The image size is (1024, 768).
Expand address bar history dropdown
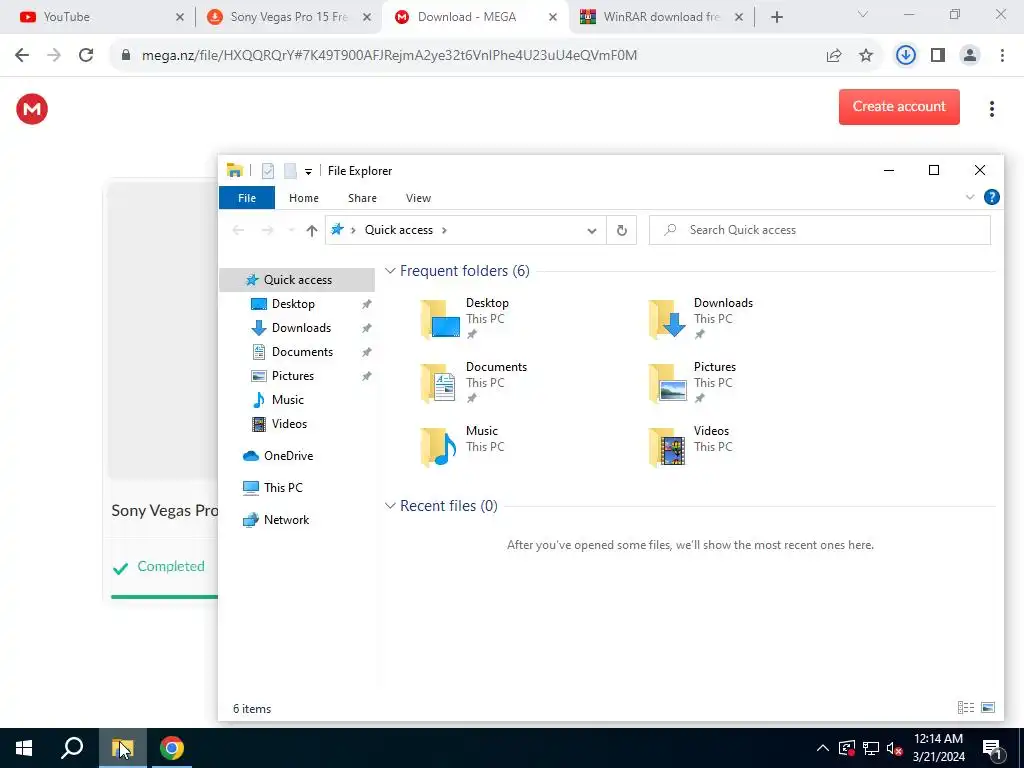[x=592, y=230]
